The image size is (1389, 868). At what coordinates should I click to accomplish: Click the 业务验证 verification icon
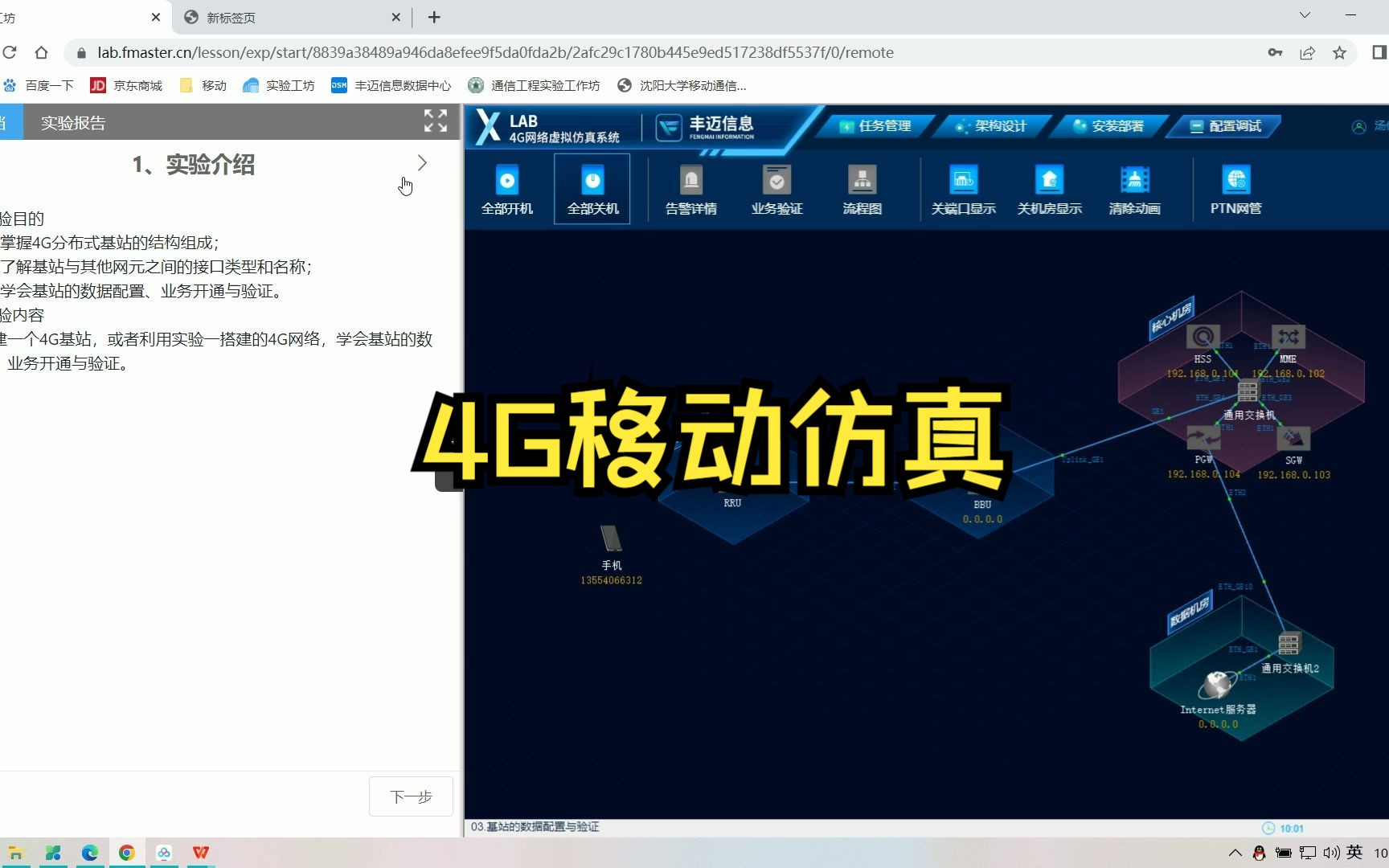coord(776,189)
